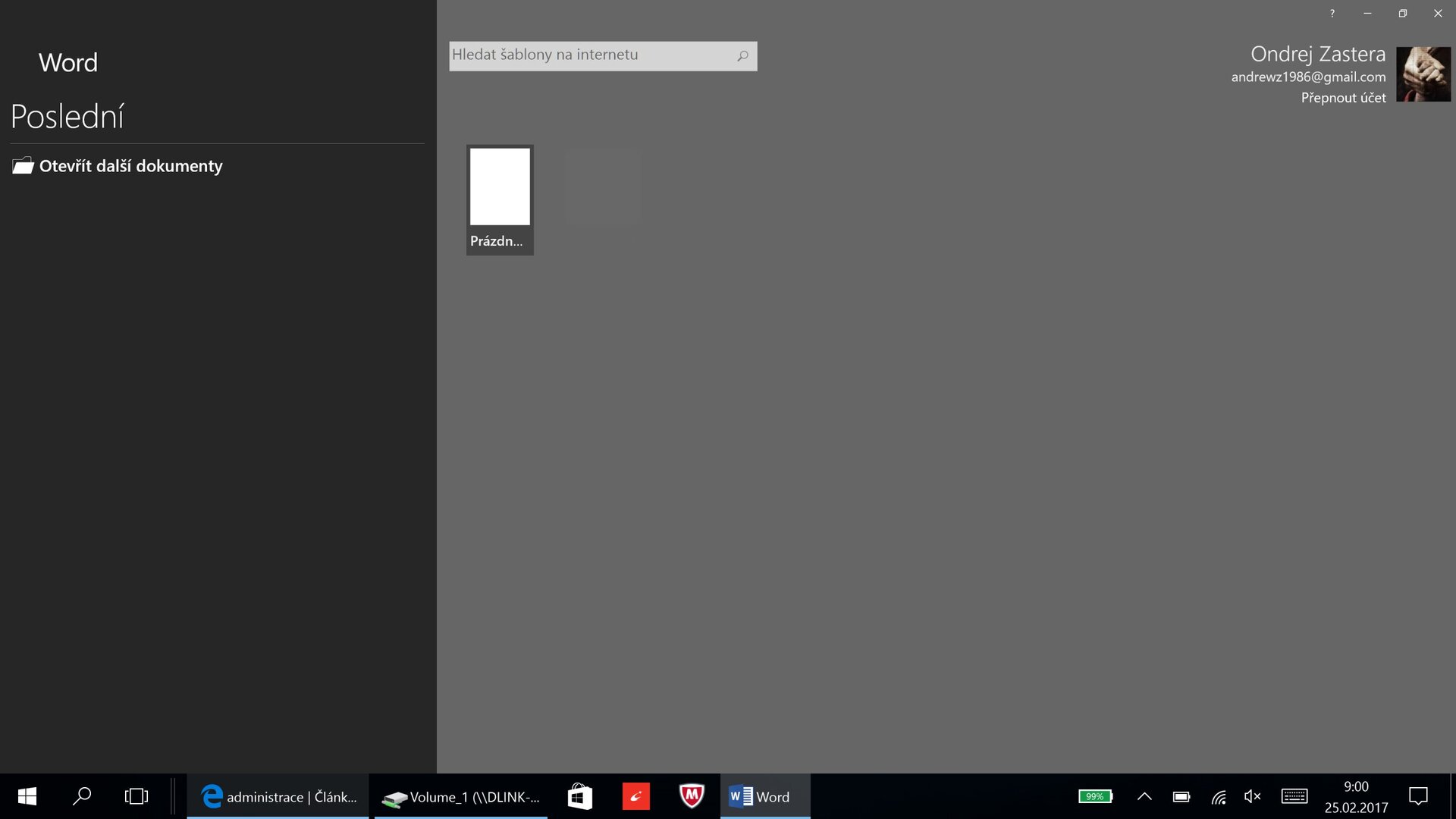This screenshot has height=819, width=1456.
Task: Open McAfee from the taskbar
Action: 692,796
